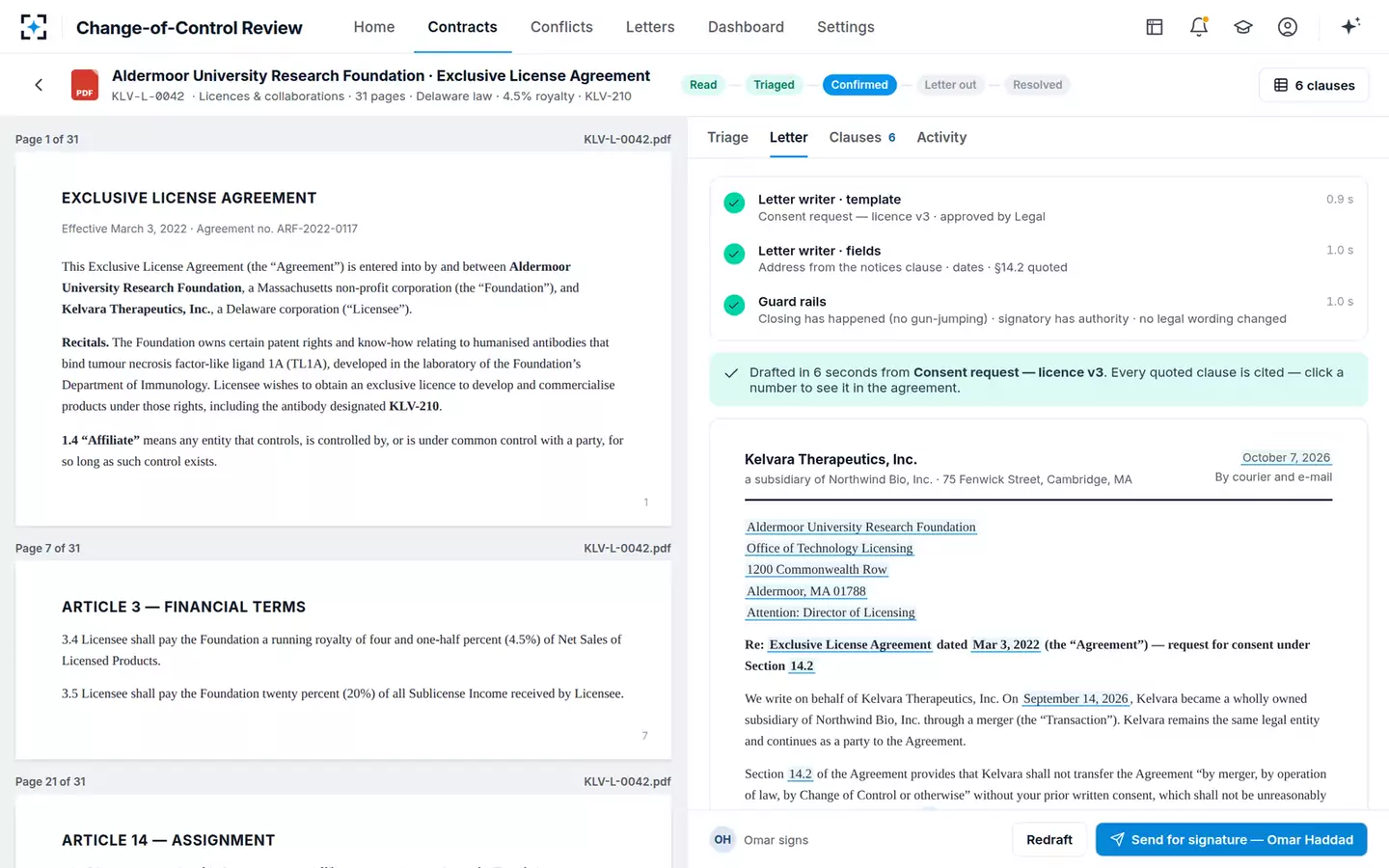Click the Change-of-Control Review app logo
1389x868 pixels.
tap(34, 27)
